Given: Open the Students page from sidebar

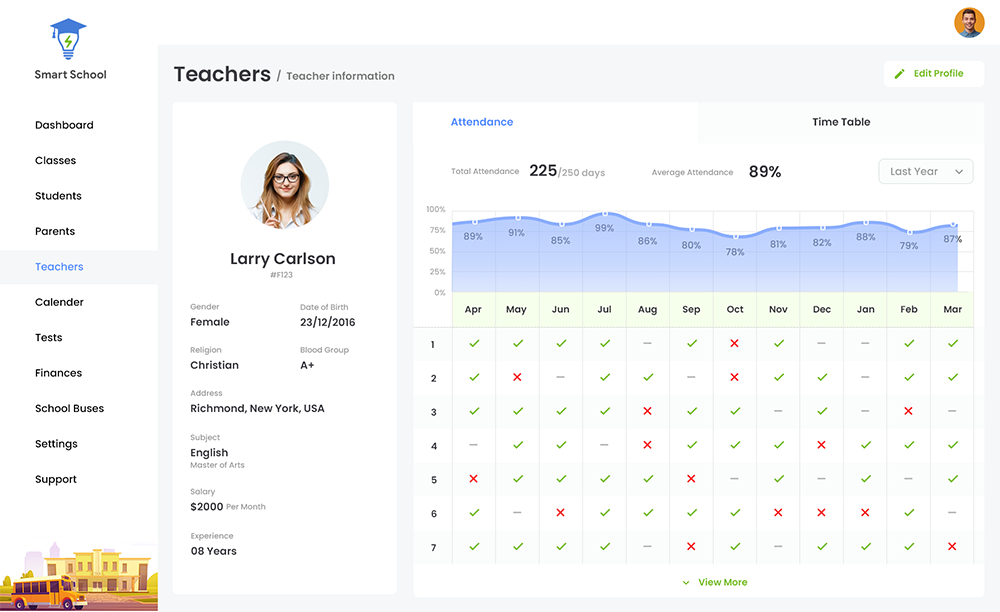Looking at the screenshot, I should (58, 195).
